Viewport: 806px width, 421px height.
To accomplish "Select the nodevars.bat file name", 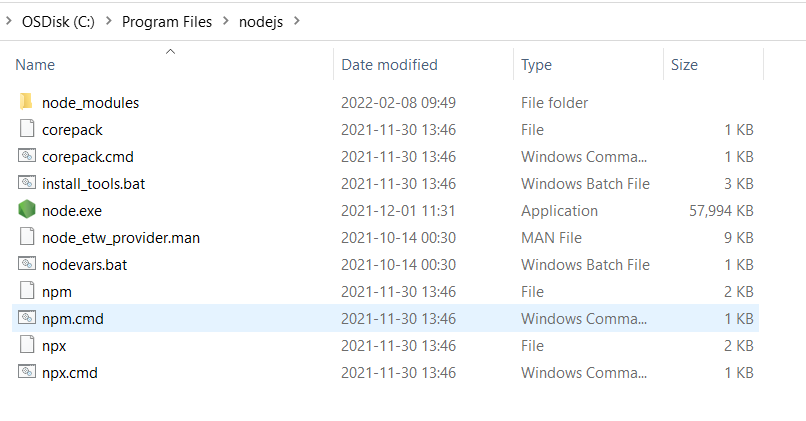I will (x=84, y=265).
